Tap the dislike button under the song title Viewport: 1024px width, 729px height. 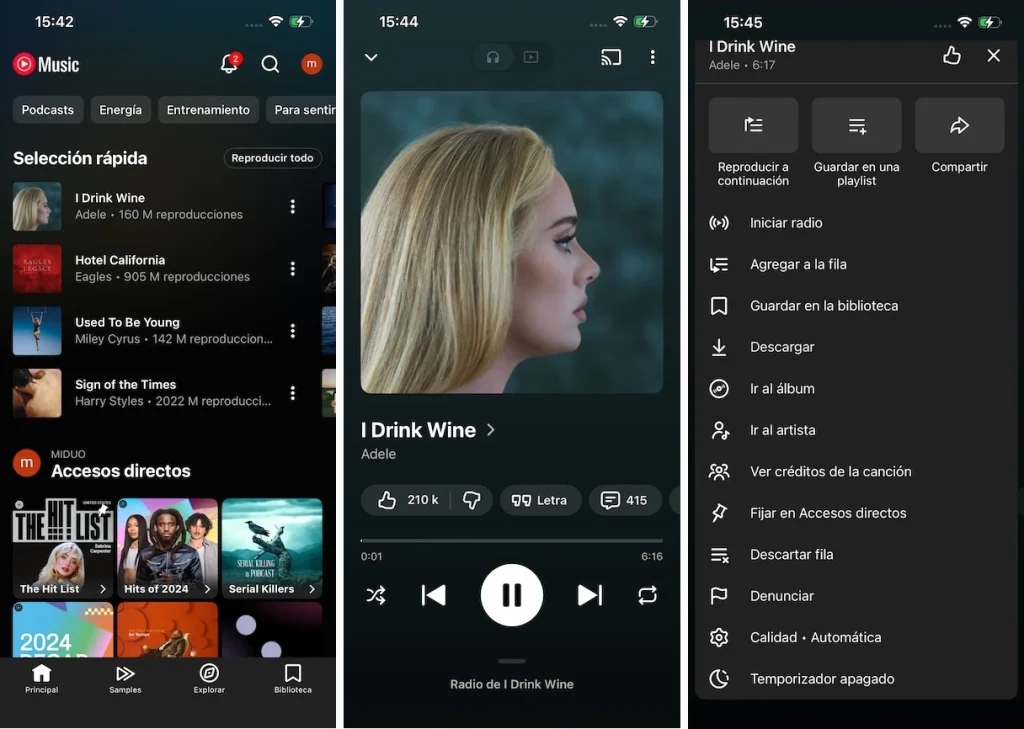pyautogui.click(x=471, y=500)
